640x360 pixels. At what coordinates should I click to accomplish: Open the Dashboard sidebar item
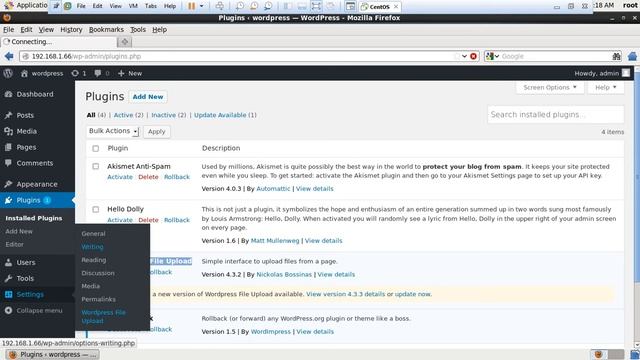pos(35,94)
